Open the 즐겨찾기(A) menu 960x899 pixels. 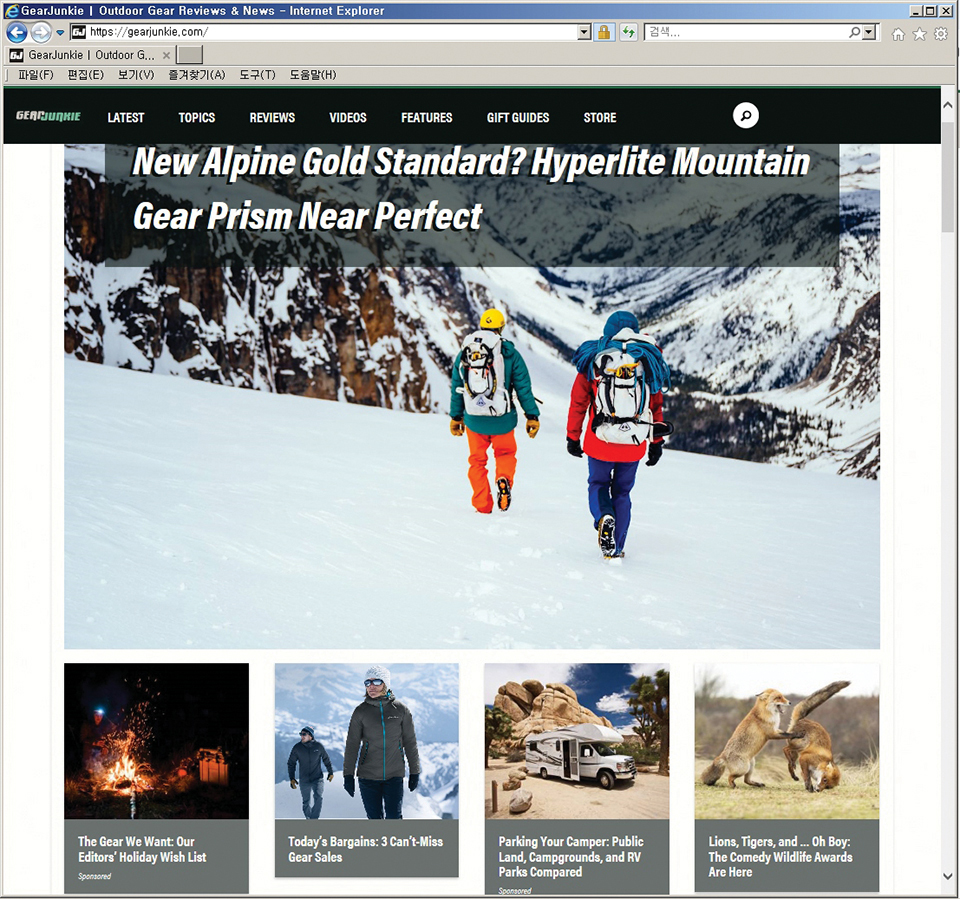(x=197, y=75)
